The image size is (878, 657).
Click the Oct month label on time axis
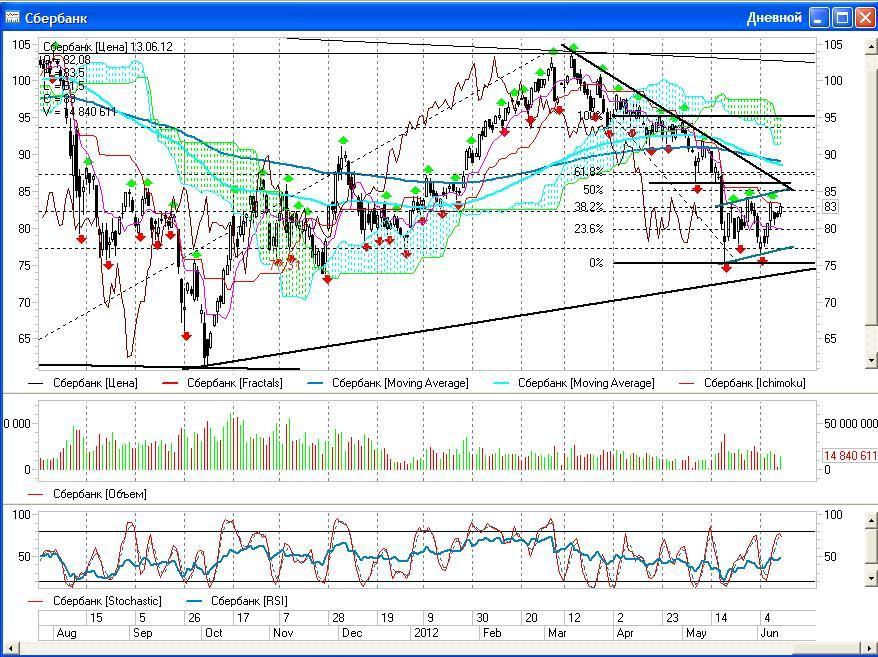pos(213,633)
